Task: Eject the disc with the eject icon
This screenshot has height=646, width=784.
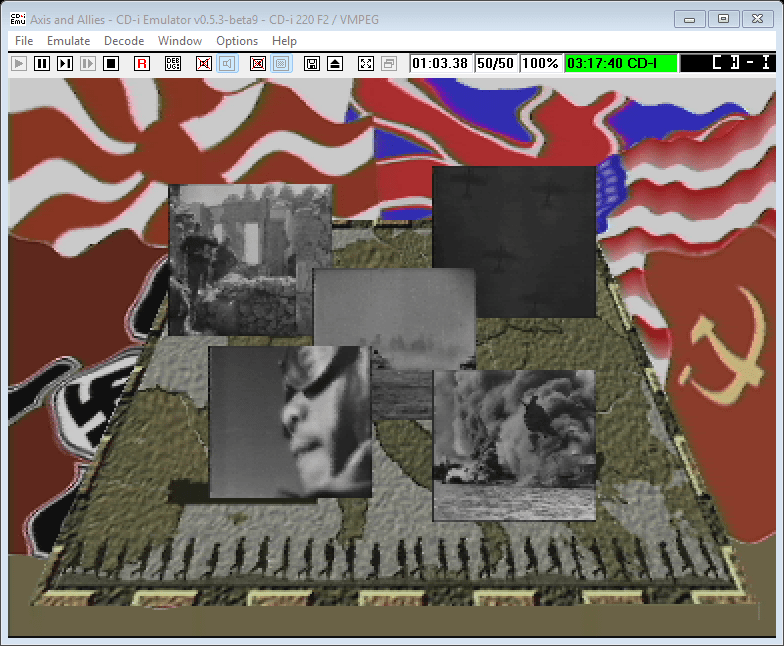Action: coord(335,63)
